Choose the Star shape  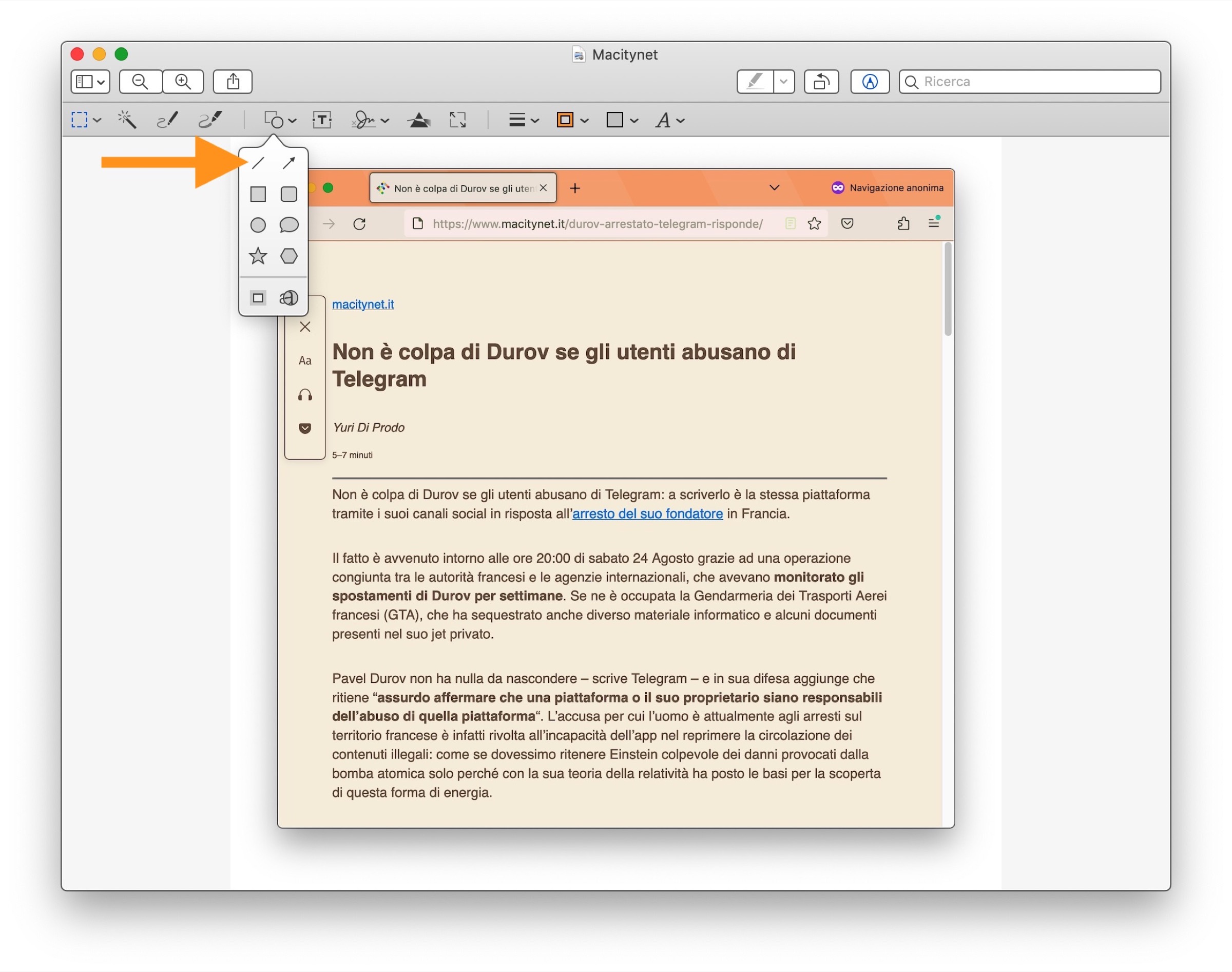258,256
